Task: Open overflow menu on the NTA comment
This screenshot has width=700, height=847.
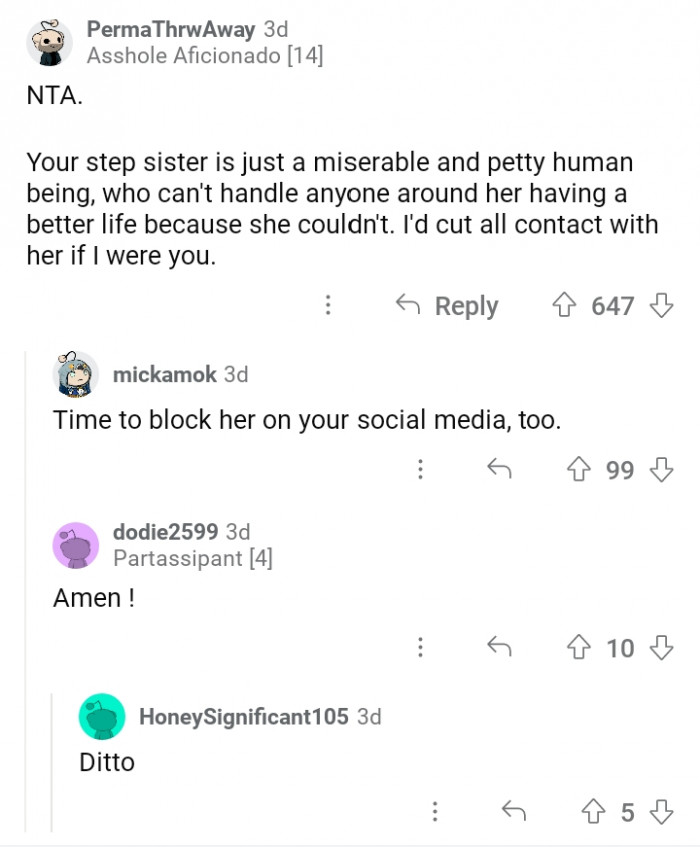Action: (x=328, y=306)
